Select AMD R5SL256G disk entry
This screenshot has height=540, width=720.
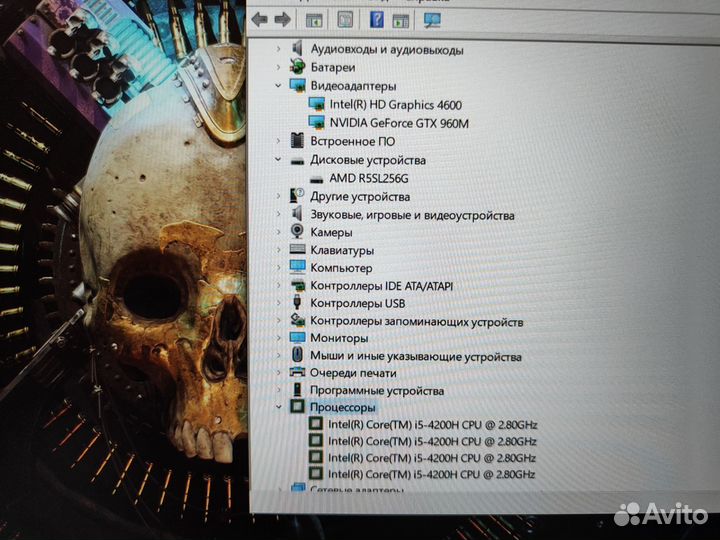[x=369, y=178]
